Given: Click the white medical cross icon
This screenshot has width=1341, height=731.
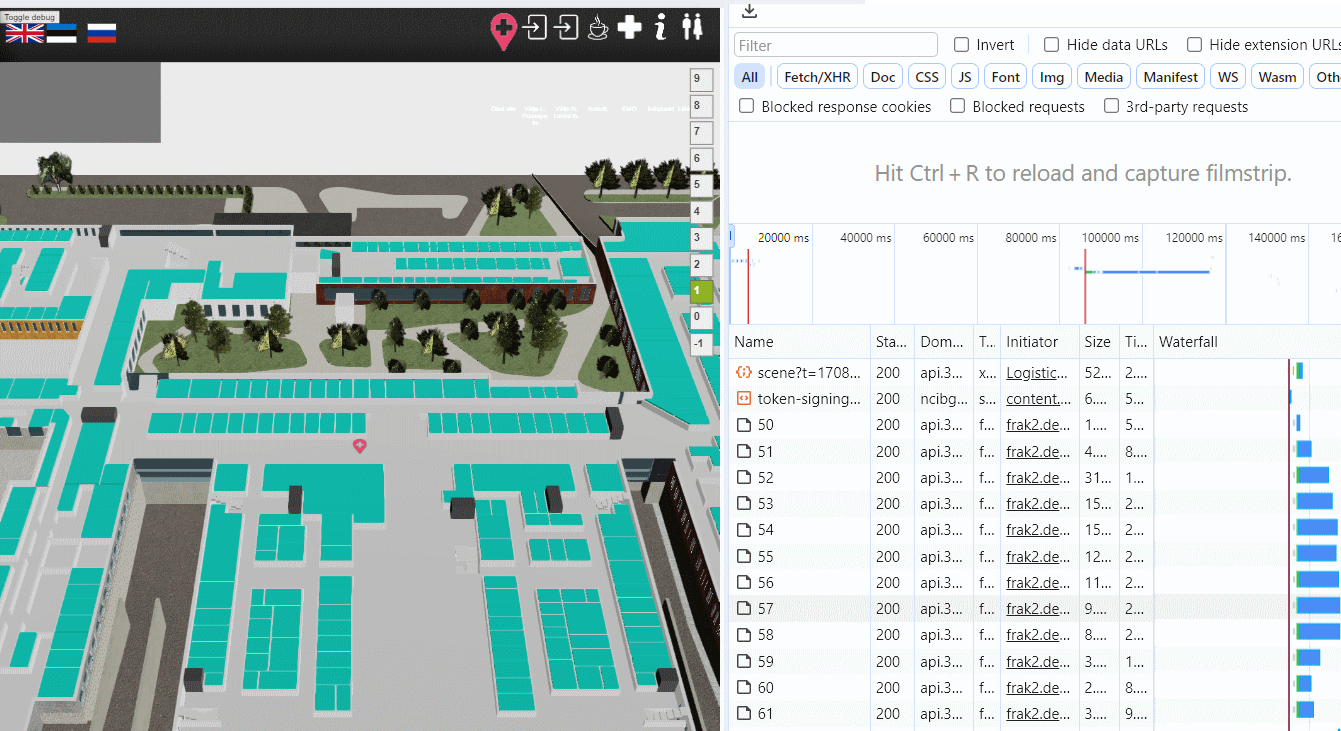Looking at the screenshot, I should pyautogui.click(x=629, y=27).
